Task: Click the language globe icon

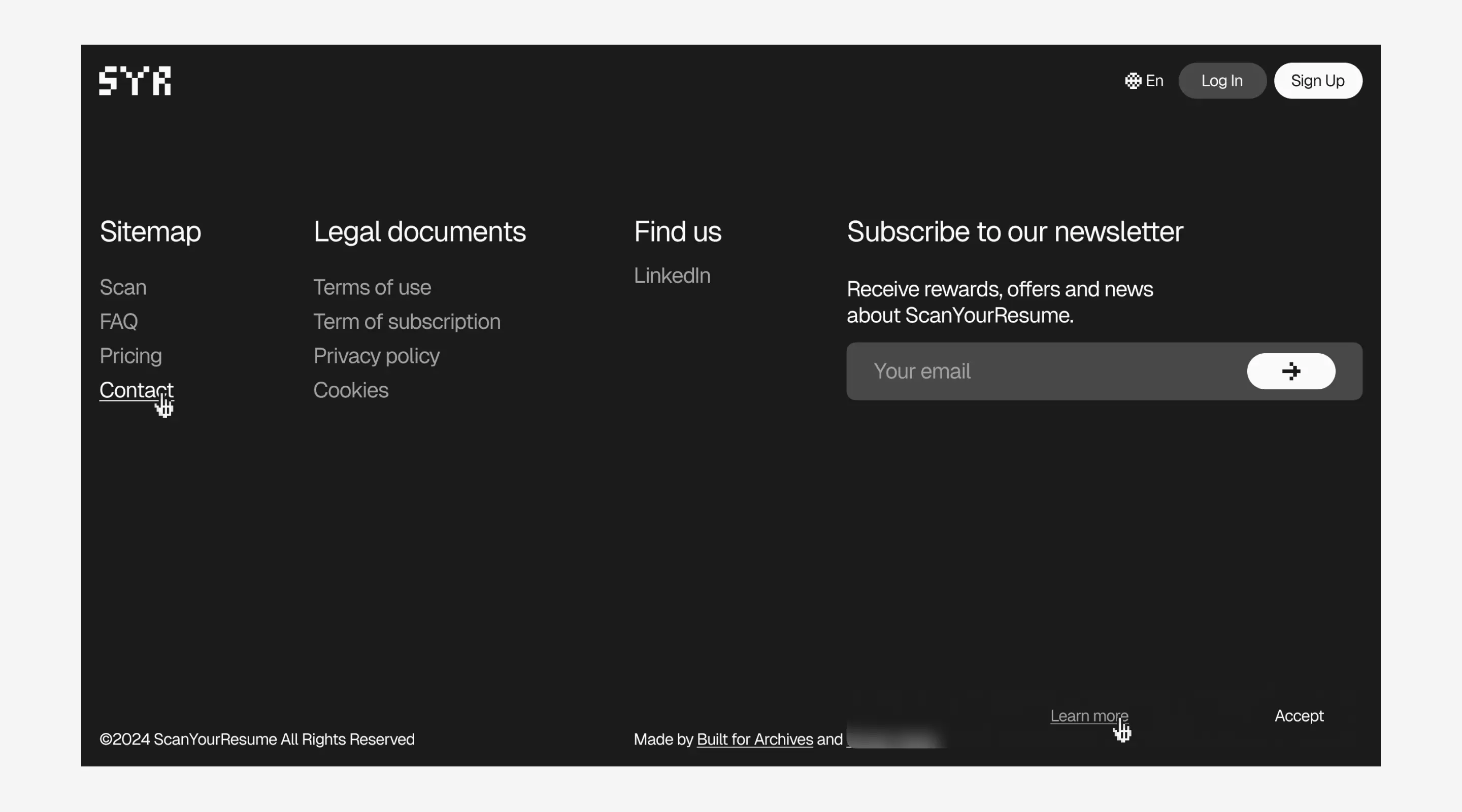Action: [x=1132, y=80]
